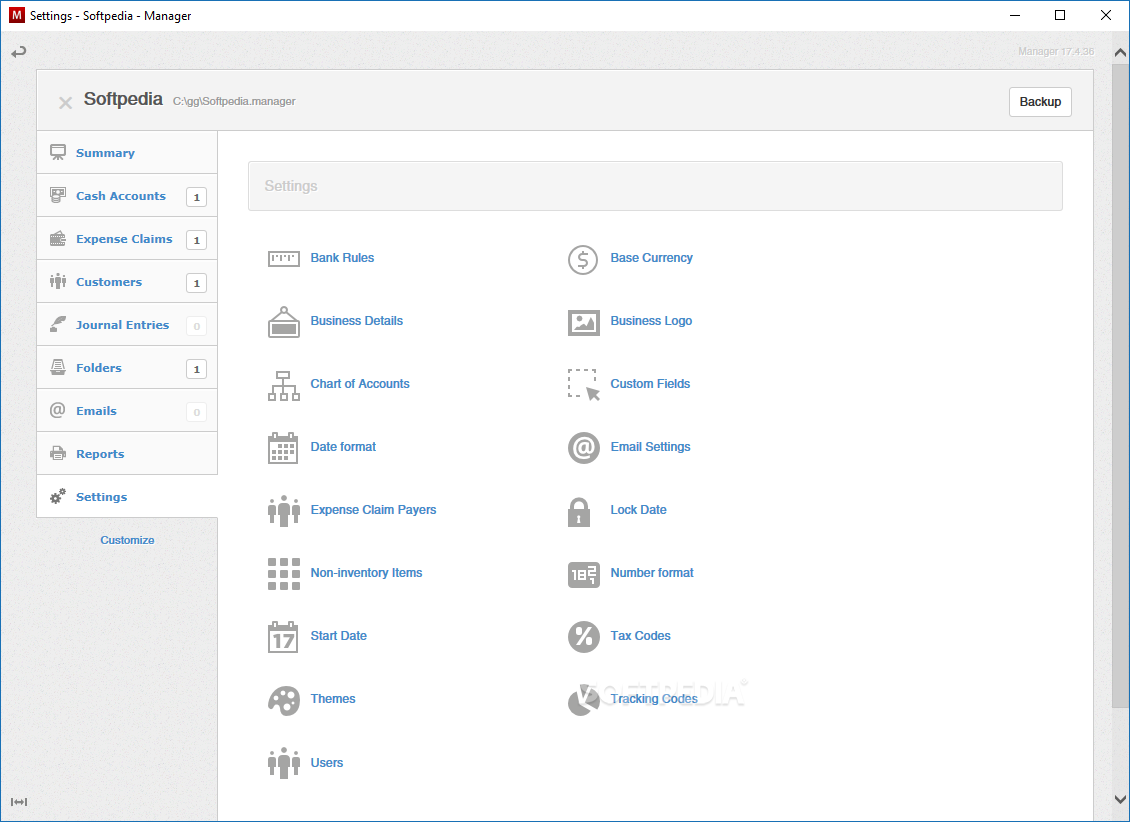Click the Business Details storefront icon
The image size is (1130, 822).
pos(283,321)
